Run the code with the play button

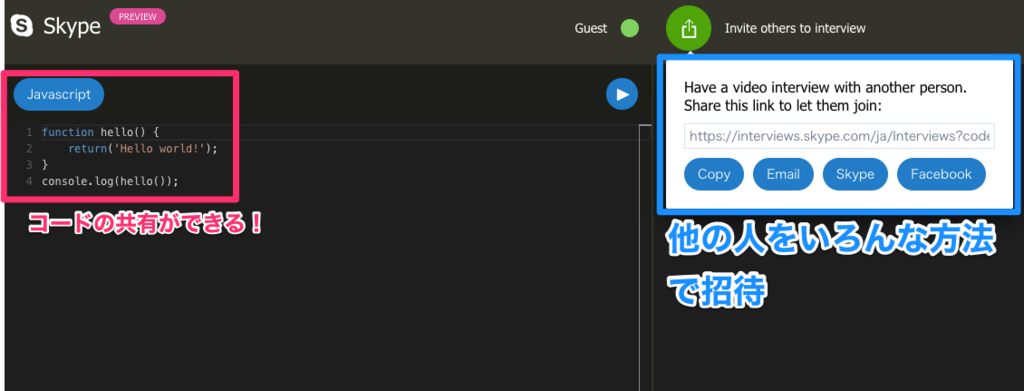pos(622,95)
